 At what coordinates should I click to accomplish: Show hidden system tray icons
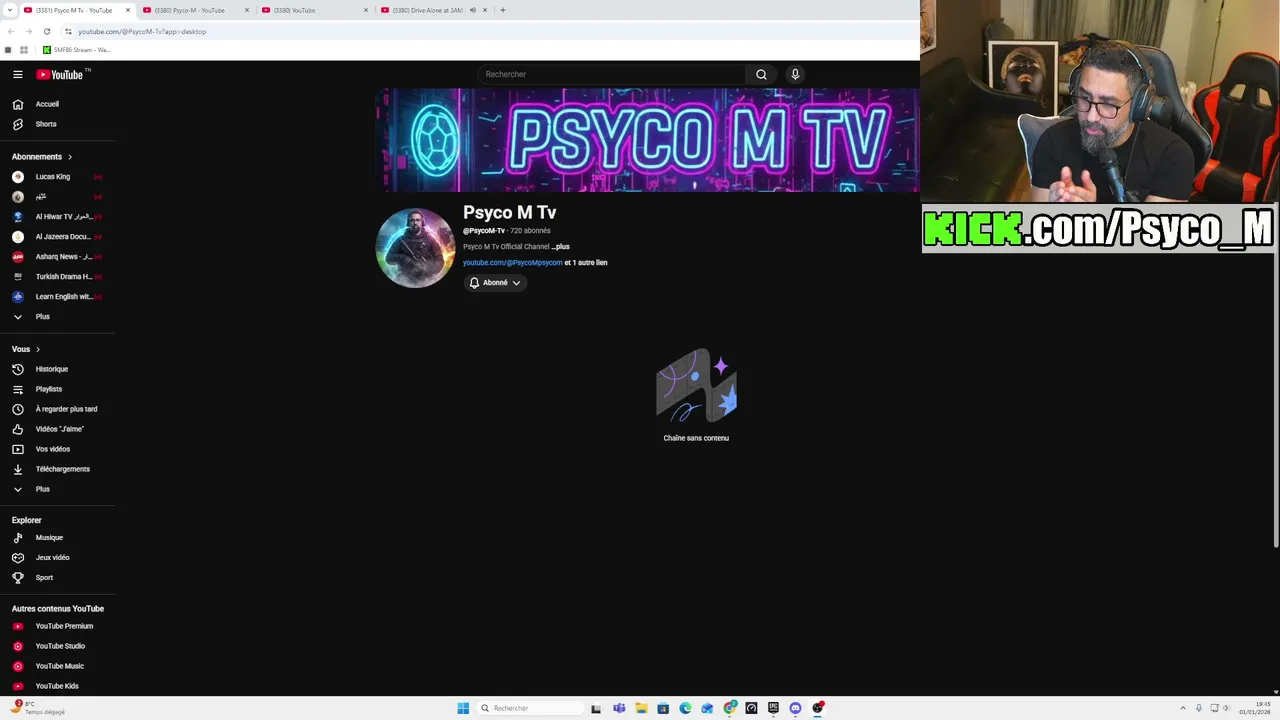(x=1183, y=708)
